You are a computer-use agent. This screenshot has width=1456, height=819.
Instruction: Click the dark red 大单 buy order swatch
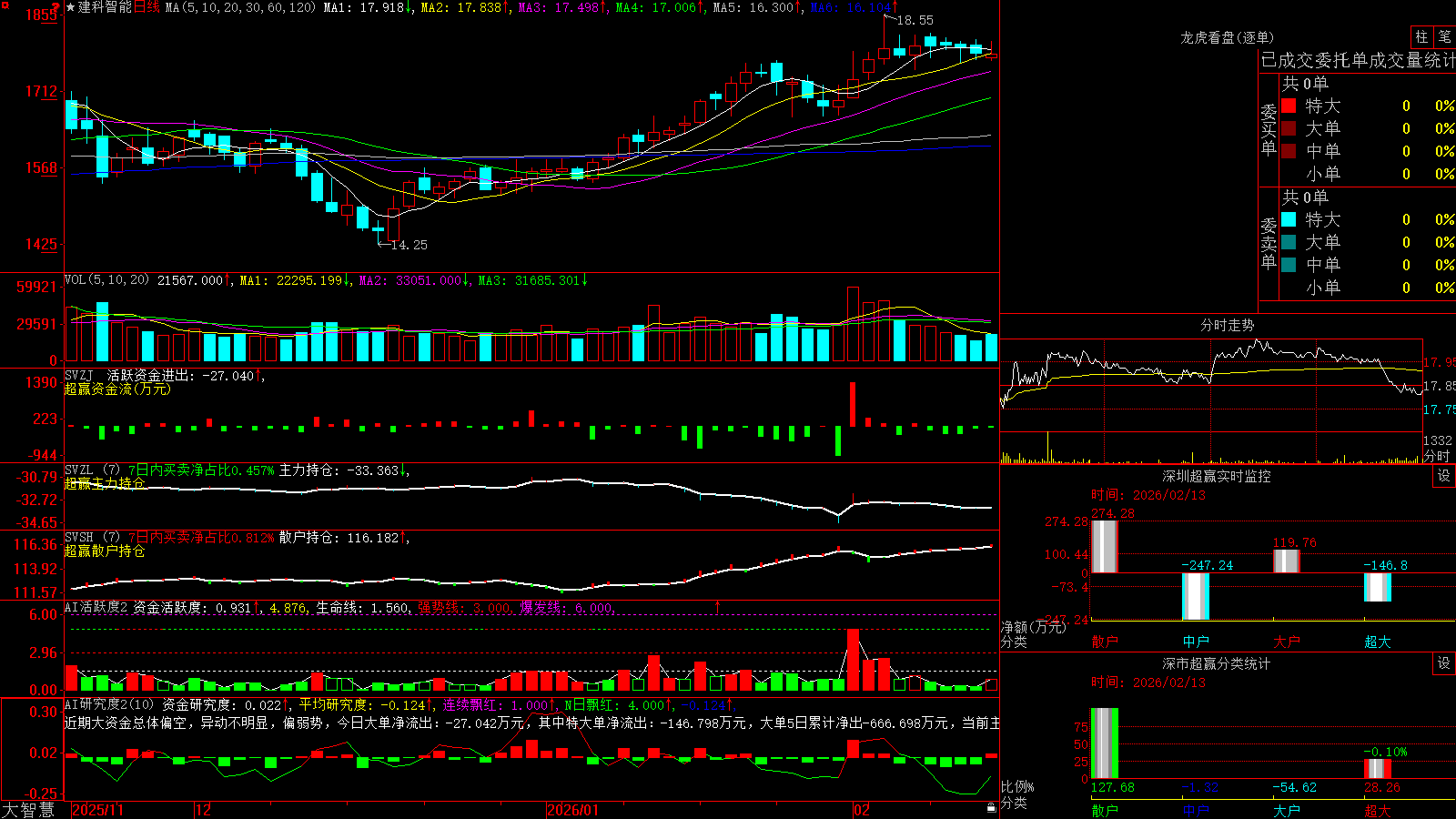[1289, 128]
